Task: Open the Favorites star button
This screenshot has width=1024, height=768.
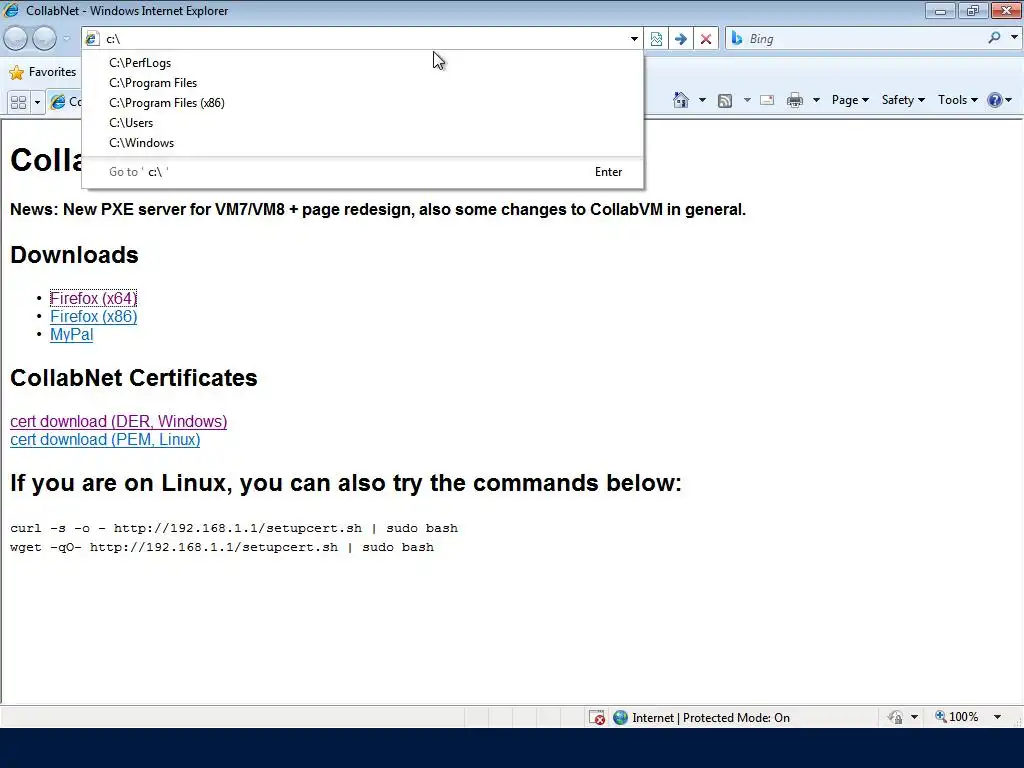Action: click(43, 72)
